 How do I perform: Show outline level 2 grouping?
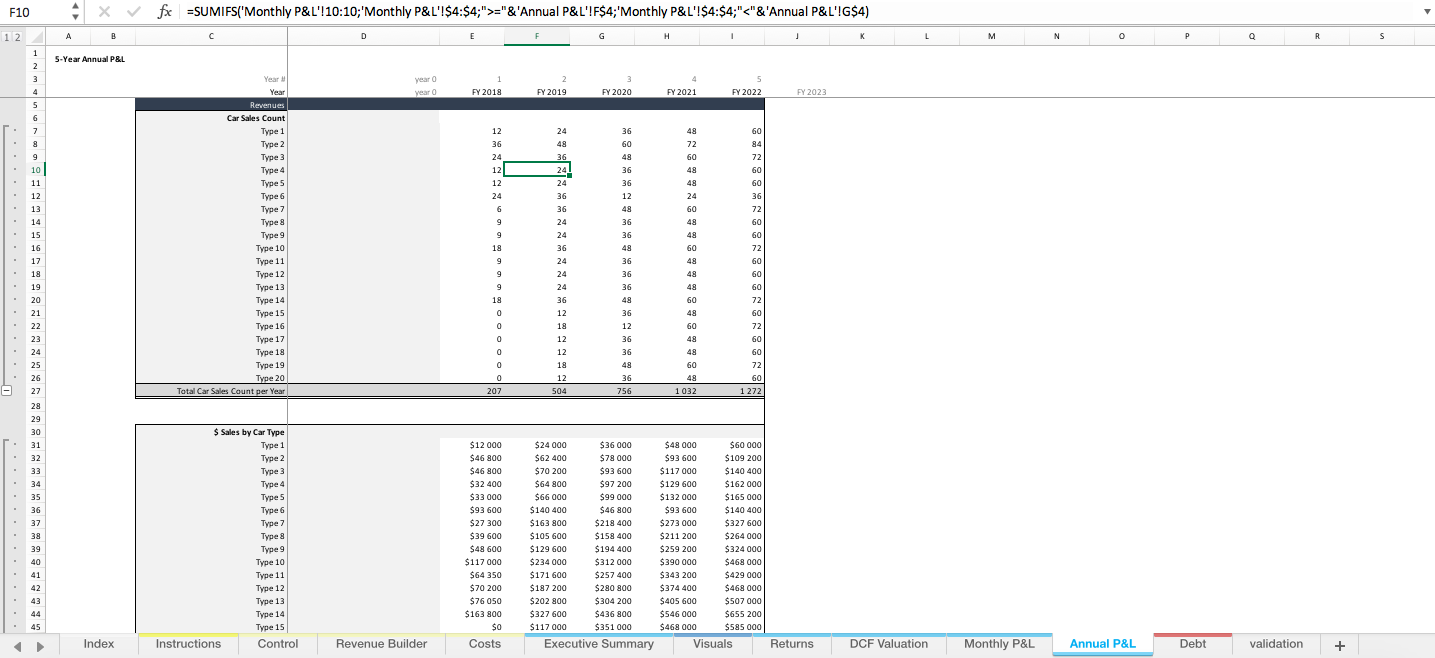(x=15, y=37)
